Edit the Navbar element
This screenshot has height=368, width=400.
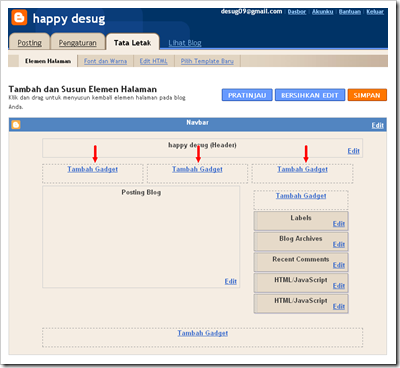[378, 125]
